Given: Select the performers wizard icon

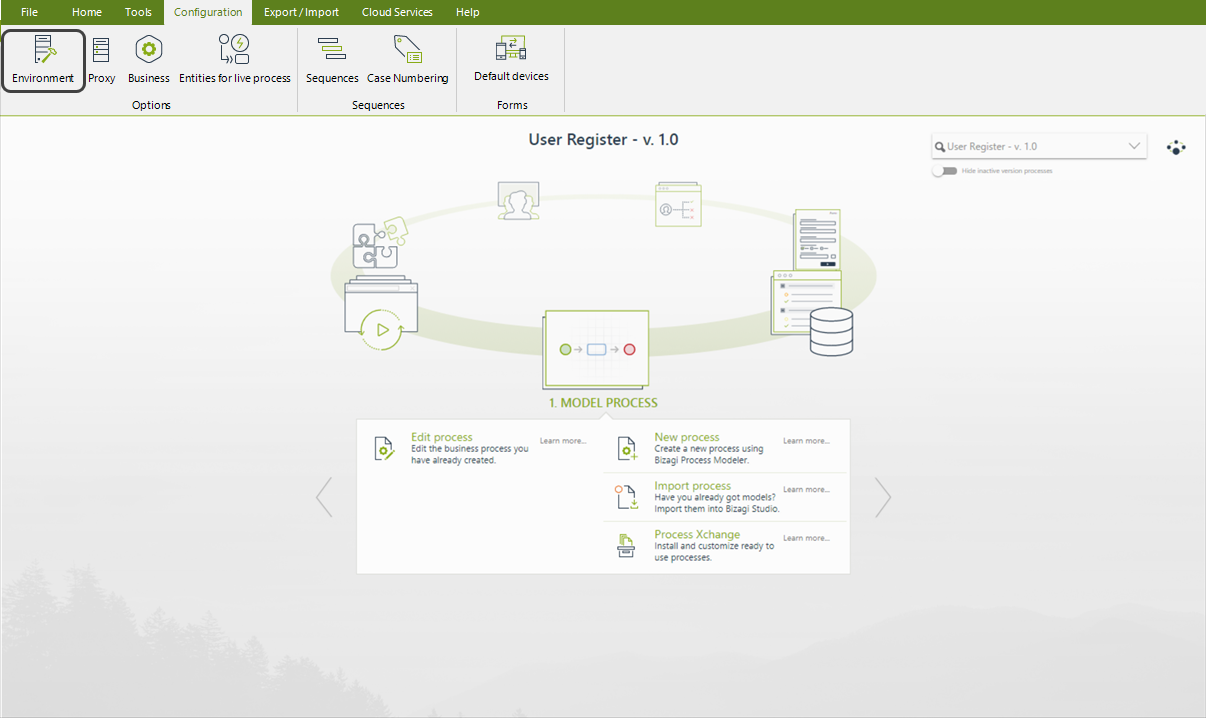Looking at the screenshot, I should (518, 201).
